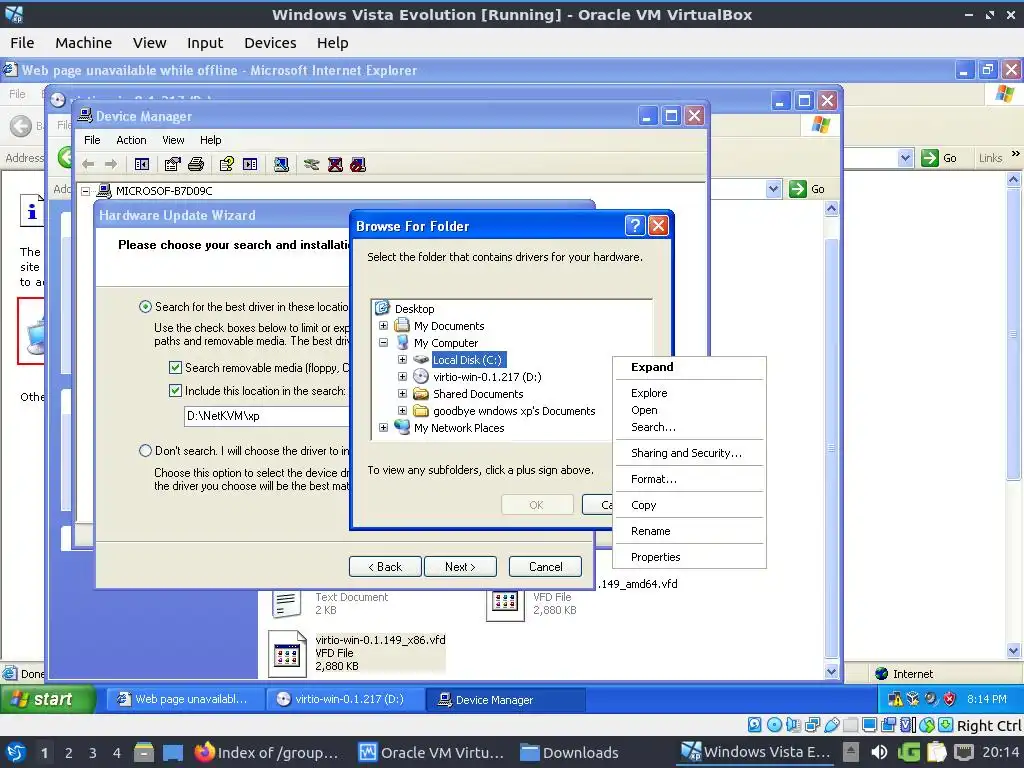
Task: Open host file manager launcher icon
Action: pos(144,752)
